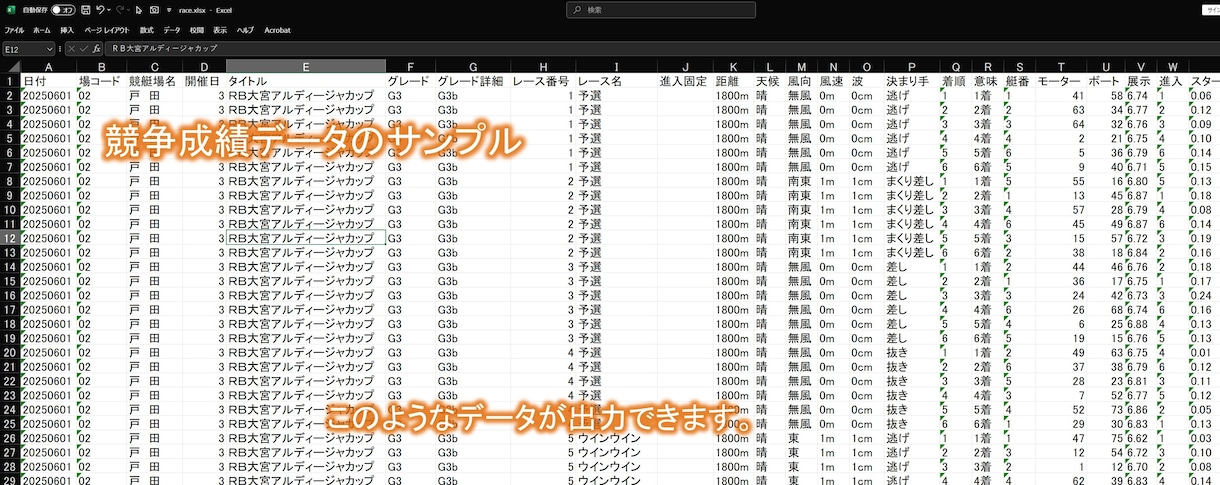Viewport: 1220px width, 485px height.
Task: Click the 東 wind cell in row 27
Action: click(801, 452)
